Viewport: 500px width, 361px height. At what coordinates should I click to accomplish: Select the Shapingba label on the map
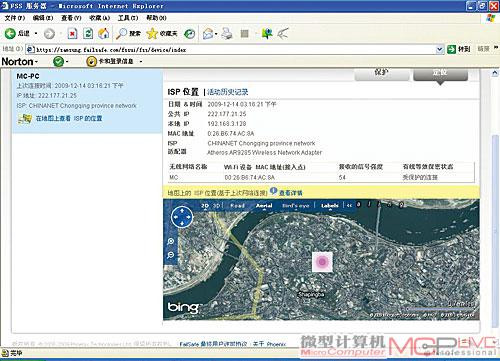[x=311, y=294]
